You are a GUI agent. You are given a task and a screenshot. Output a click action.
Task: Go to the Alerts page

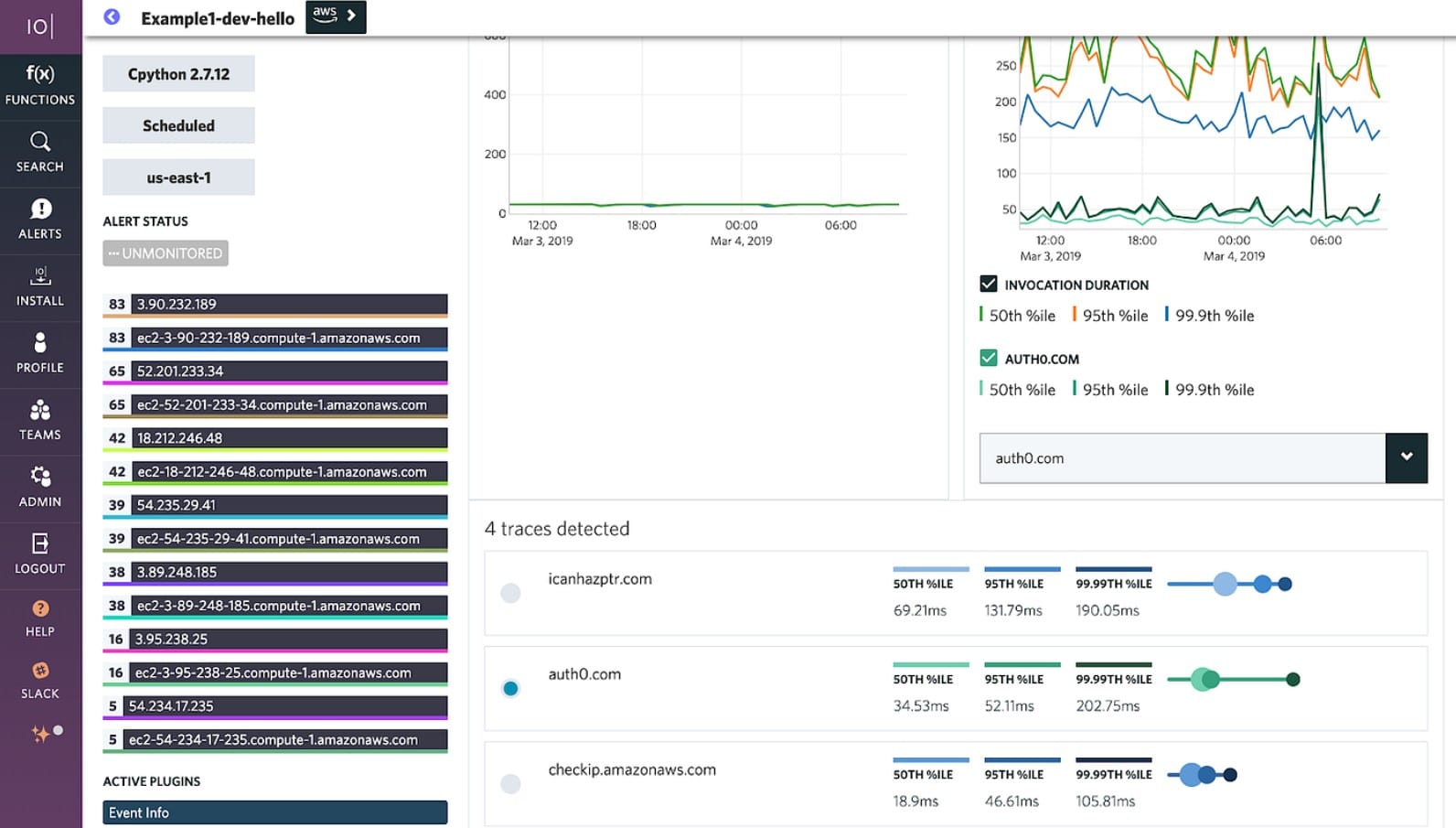[40, 220]
